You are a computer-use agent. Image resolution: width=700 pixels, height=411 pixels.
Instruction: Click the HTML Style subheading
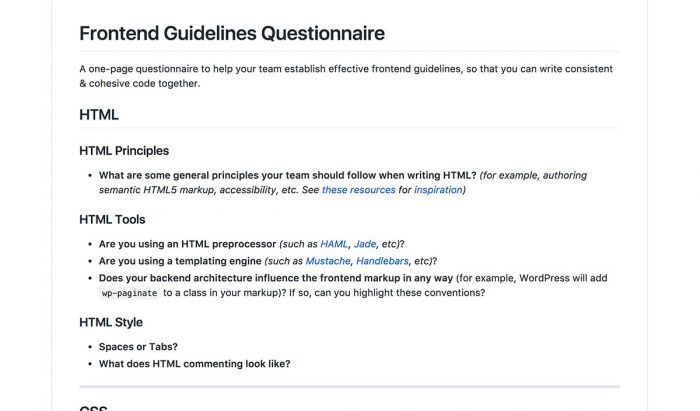(111, 322)
